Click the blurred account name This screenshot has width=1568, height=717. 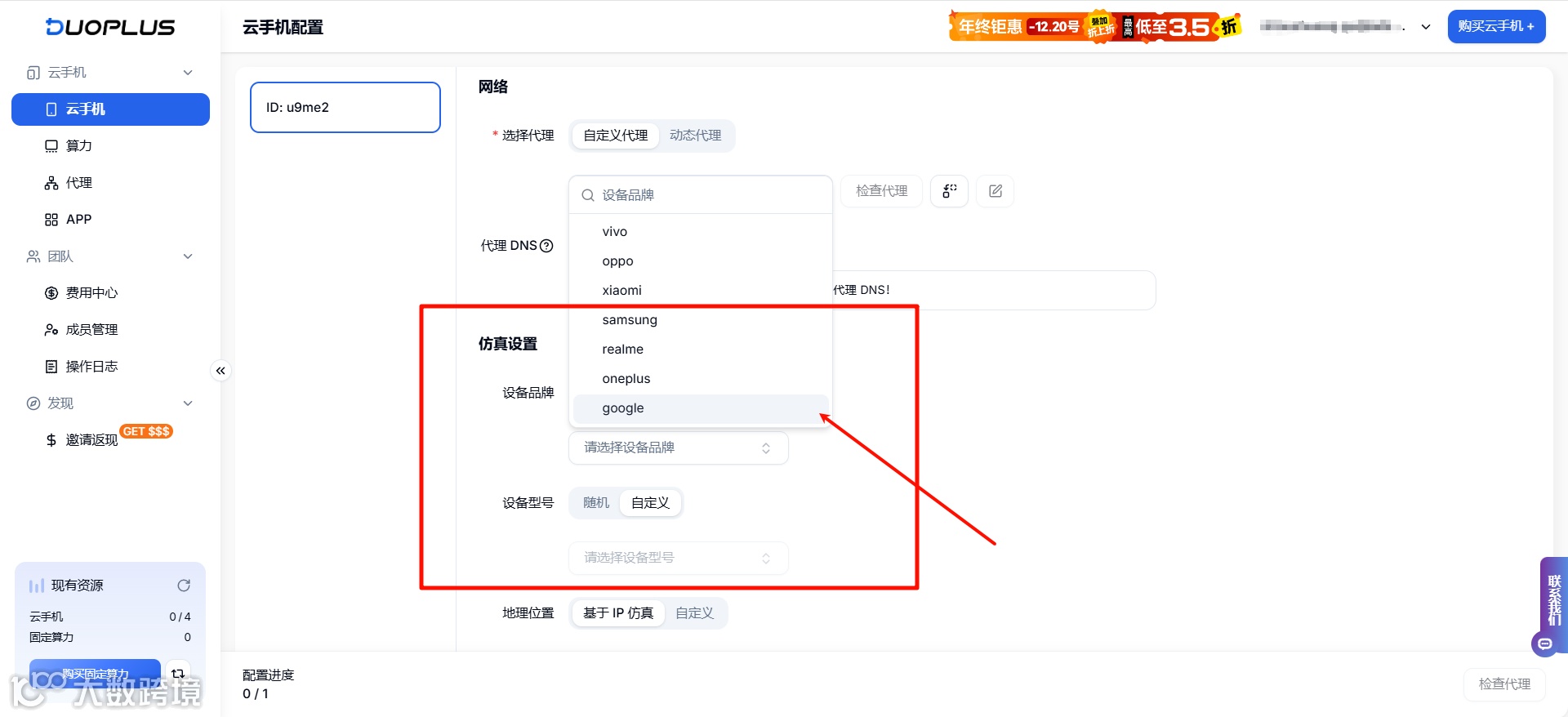(1332, 26)
